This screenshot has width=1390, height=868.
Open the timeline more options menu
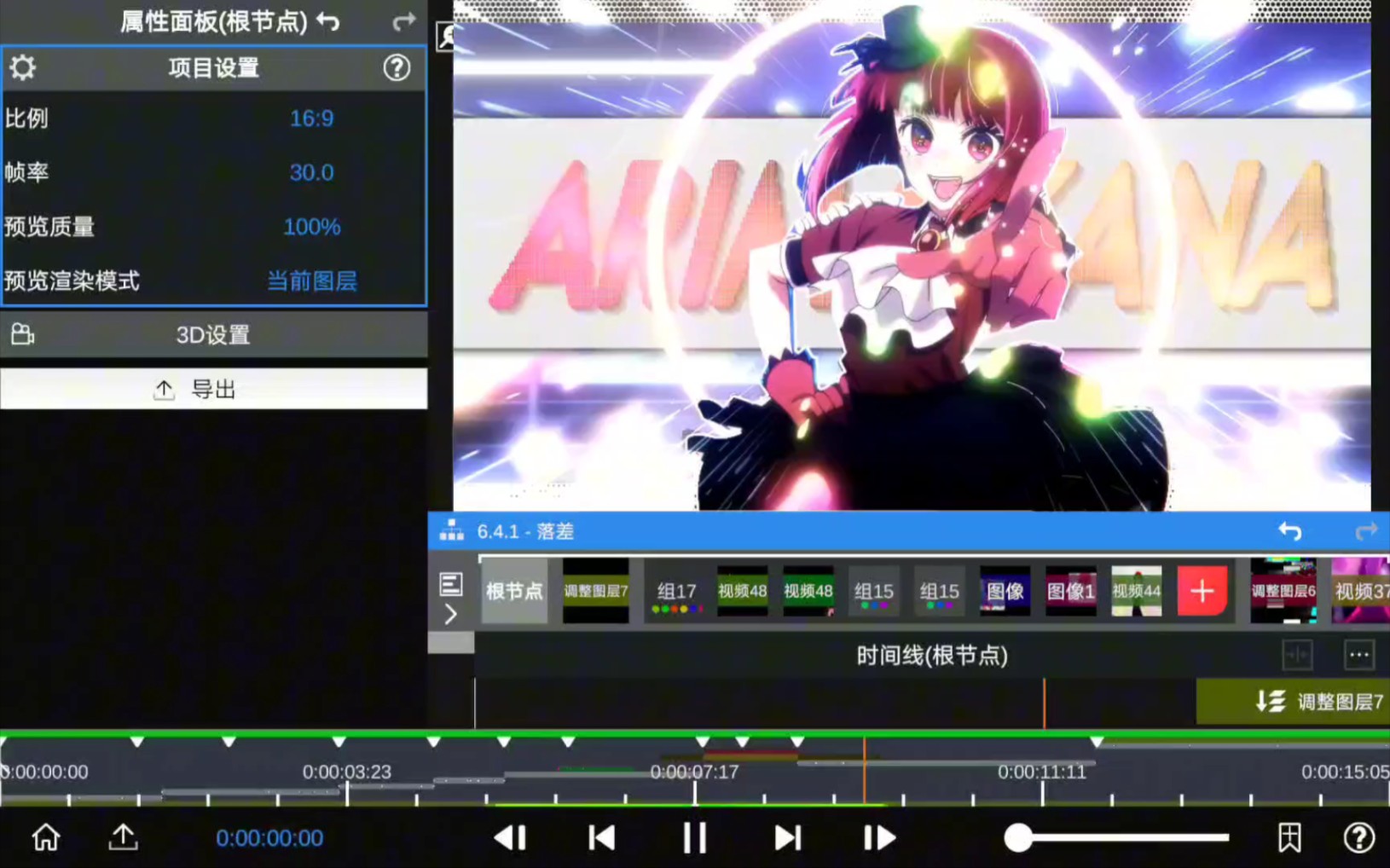pos(1359,655)
